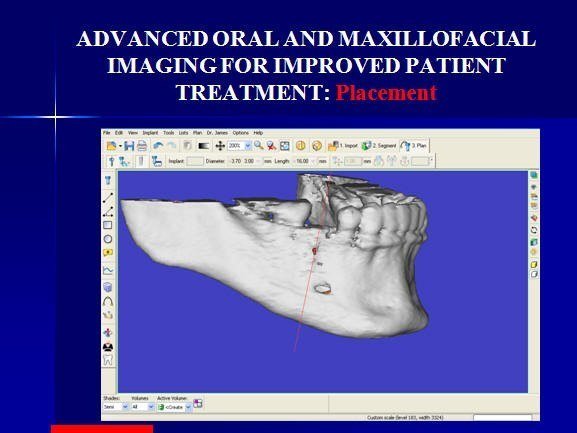Click the 1. Import step button
This screenshot has width=577, height=433.
pos(343,146)
